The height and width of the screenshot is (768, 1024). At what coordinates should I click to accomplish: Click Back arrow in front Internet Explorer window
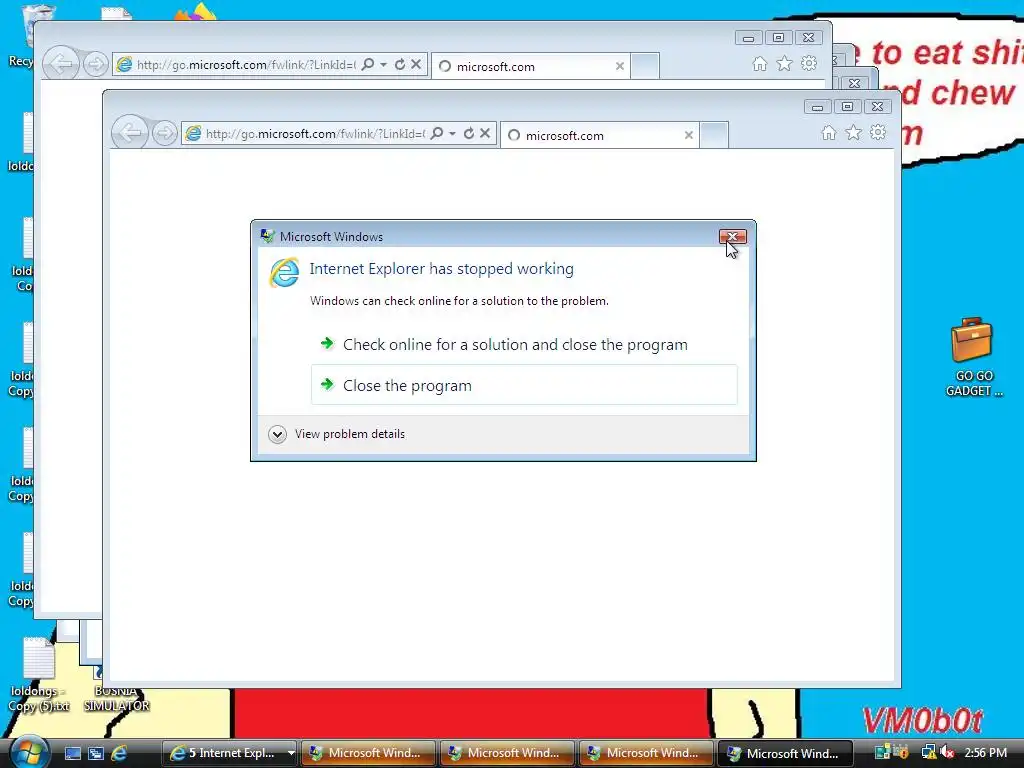coord(130,133)
